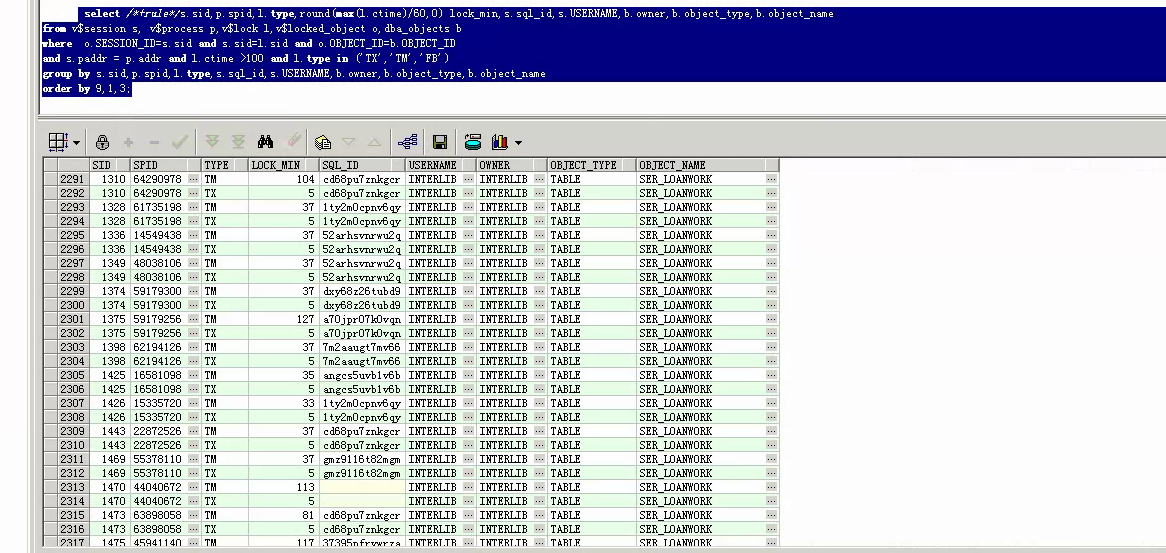
Task: Open the dropdown arrow beside chart icon
Action: click(x=518, y=142)
